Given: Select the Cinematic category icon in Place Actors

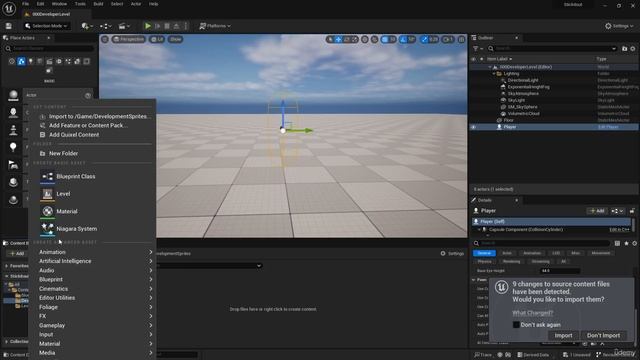Looking at the screenshot, I should click(x=49, y=61).
